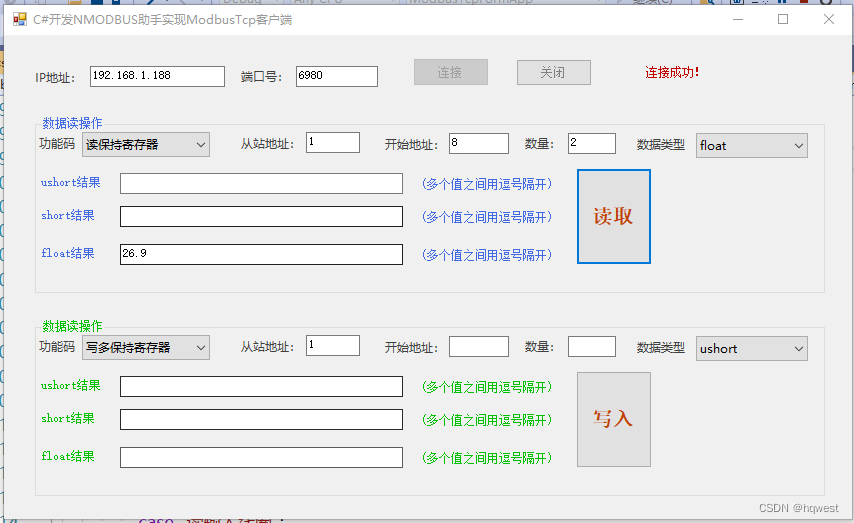Click empty 开始地址 field in the write section

tap(479, 346)
